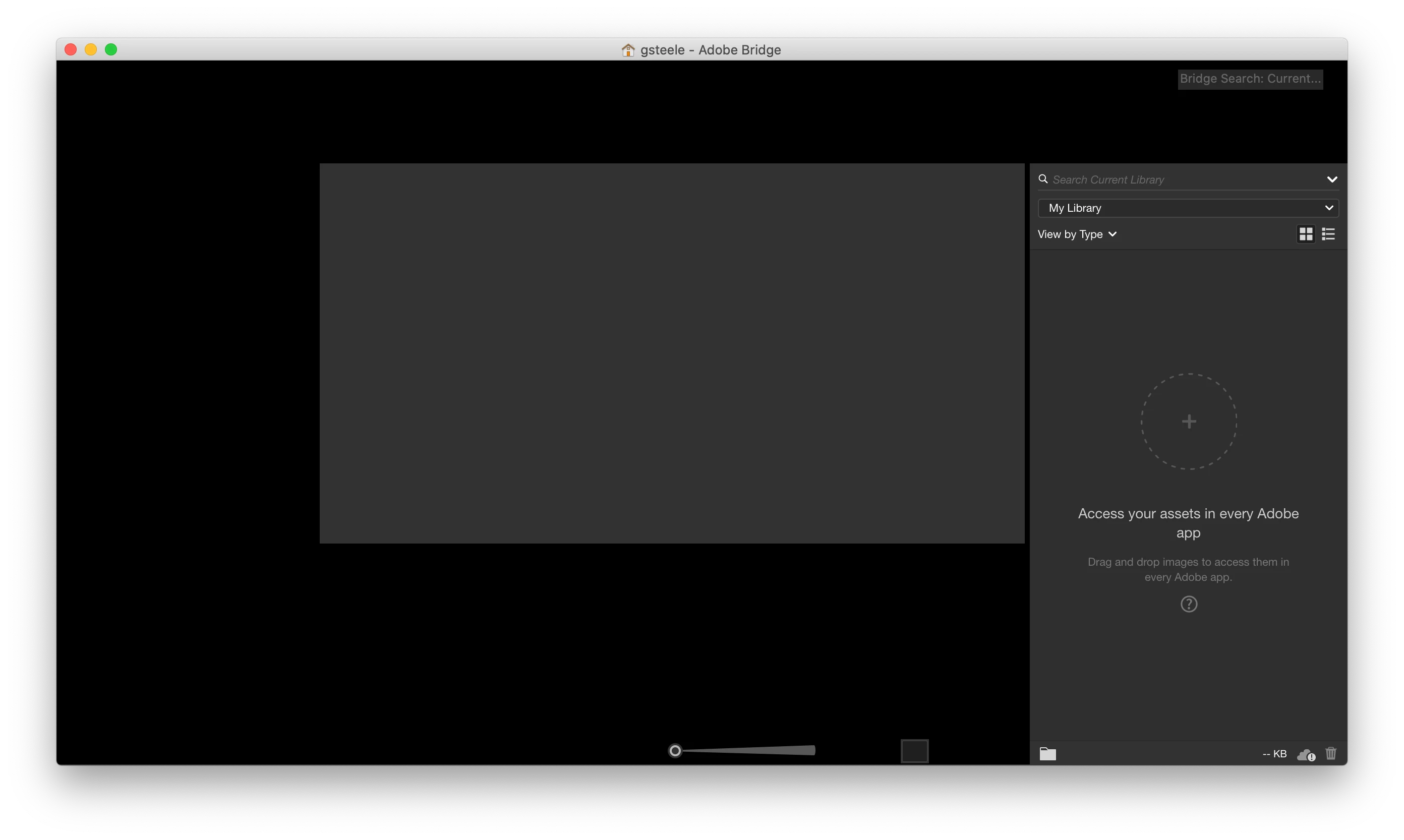Click the dark square button beside slider
This screenshot has height=840, width=1404.
tap(914, 751)
